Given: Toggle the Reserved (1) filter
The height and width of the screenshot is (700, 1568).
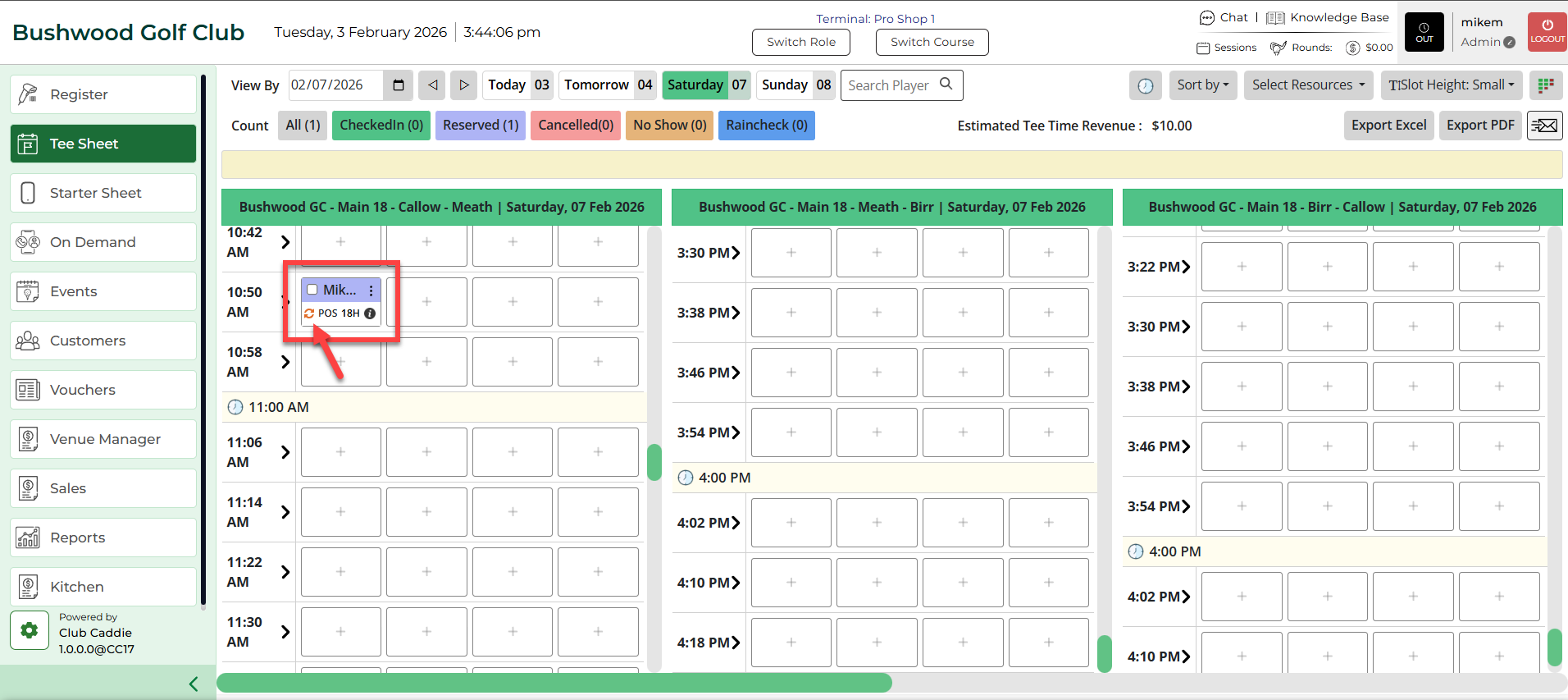Looking at the screenshot, I should [x=481, y=126].
